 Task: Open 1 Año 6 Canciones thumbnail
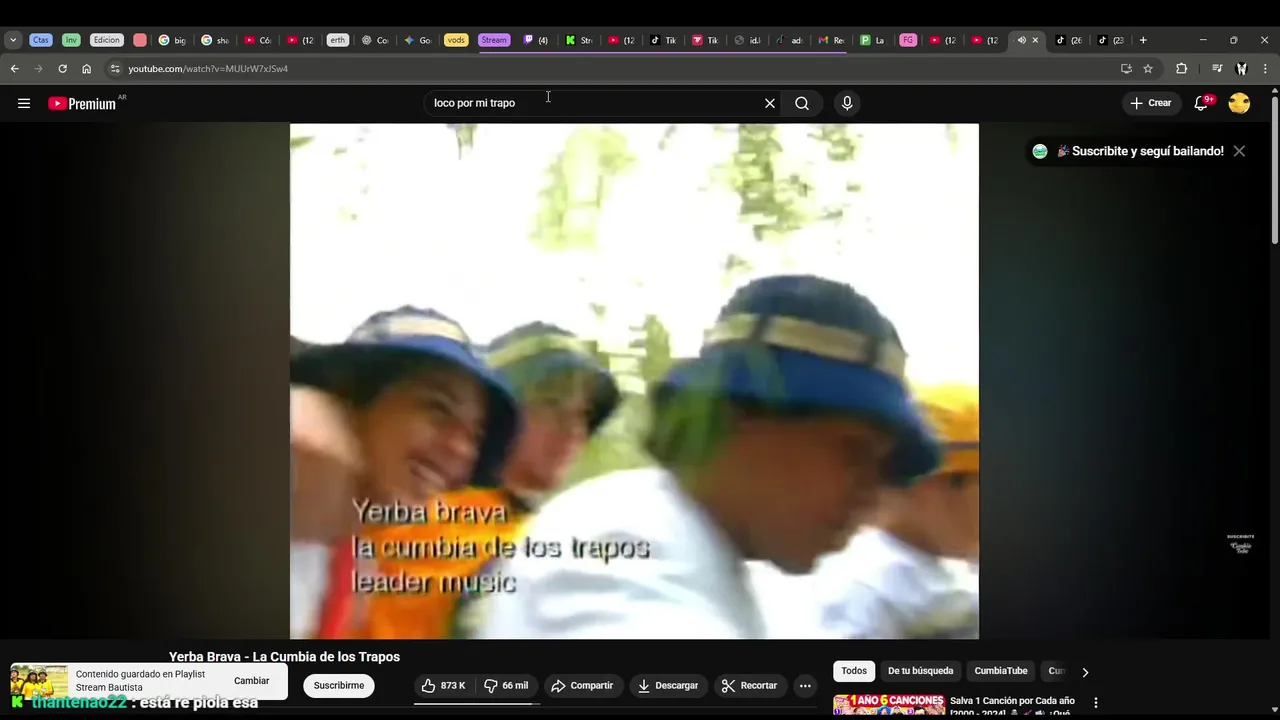(889, 704)
